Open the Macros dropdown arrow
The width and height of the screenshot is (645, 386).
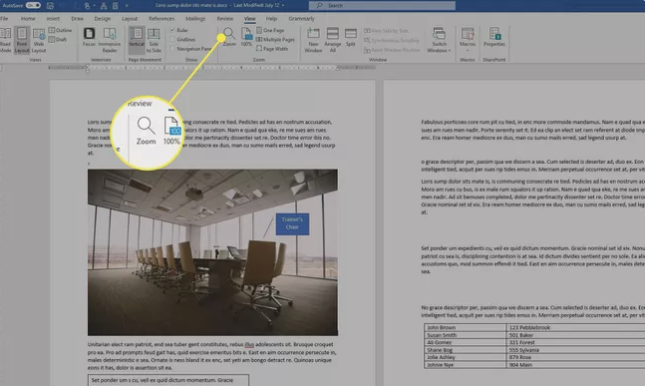[x=467, y=50]
